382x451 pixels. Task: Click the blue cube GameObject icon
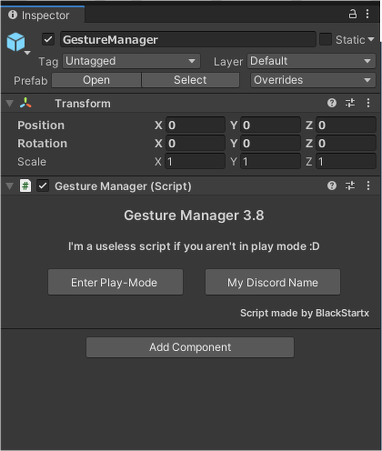click(x=16, y=42)
